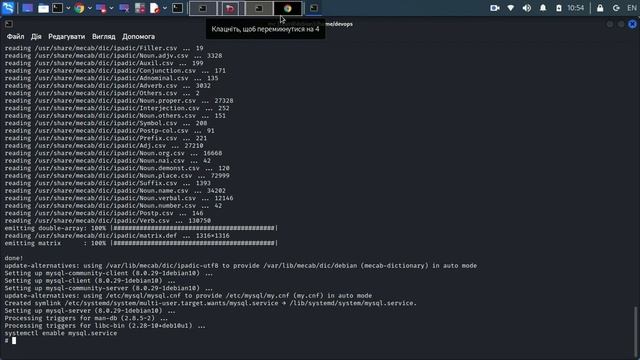The image size is (640, 360).
Task: Minimize the terminal window
Action: 610,24
